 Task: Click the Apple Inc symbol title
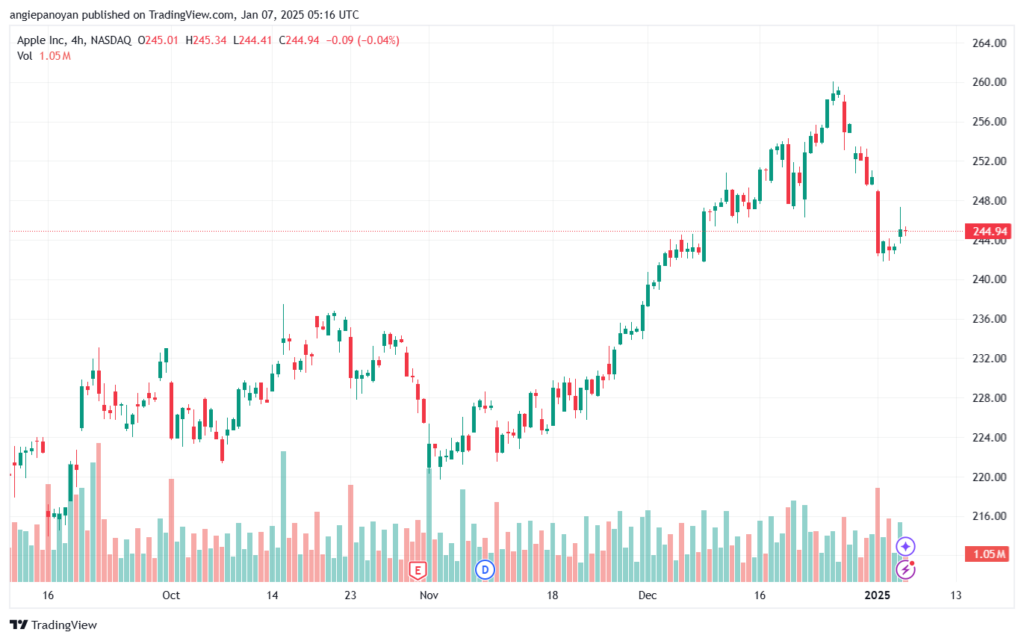(41, 40)
